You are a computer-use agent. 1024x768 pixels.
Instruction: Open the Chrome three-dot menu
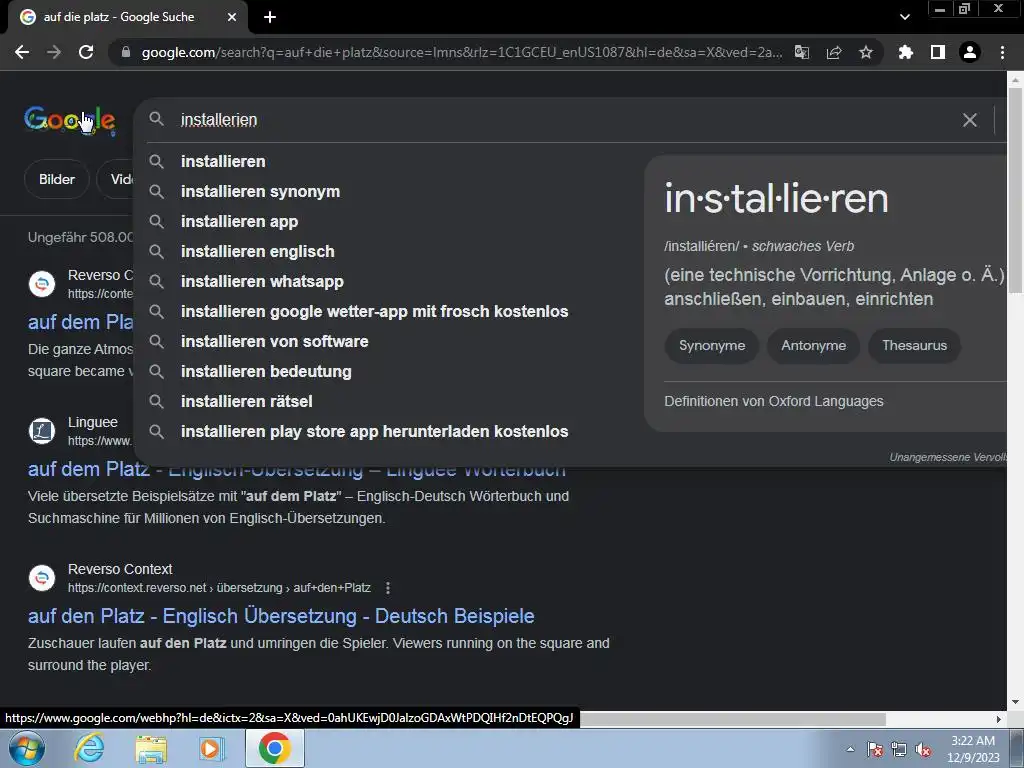click(x=1002, y=52)
